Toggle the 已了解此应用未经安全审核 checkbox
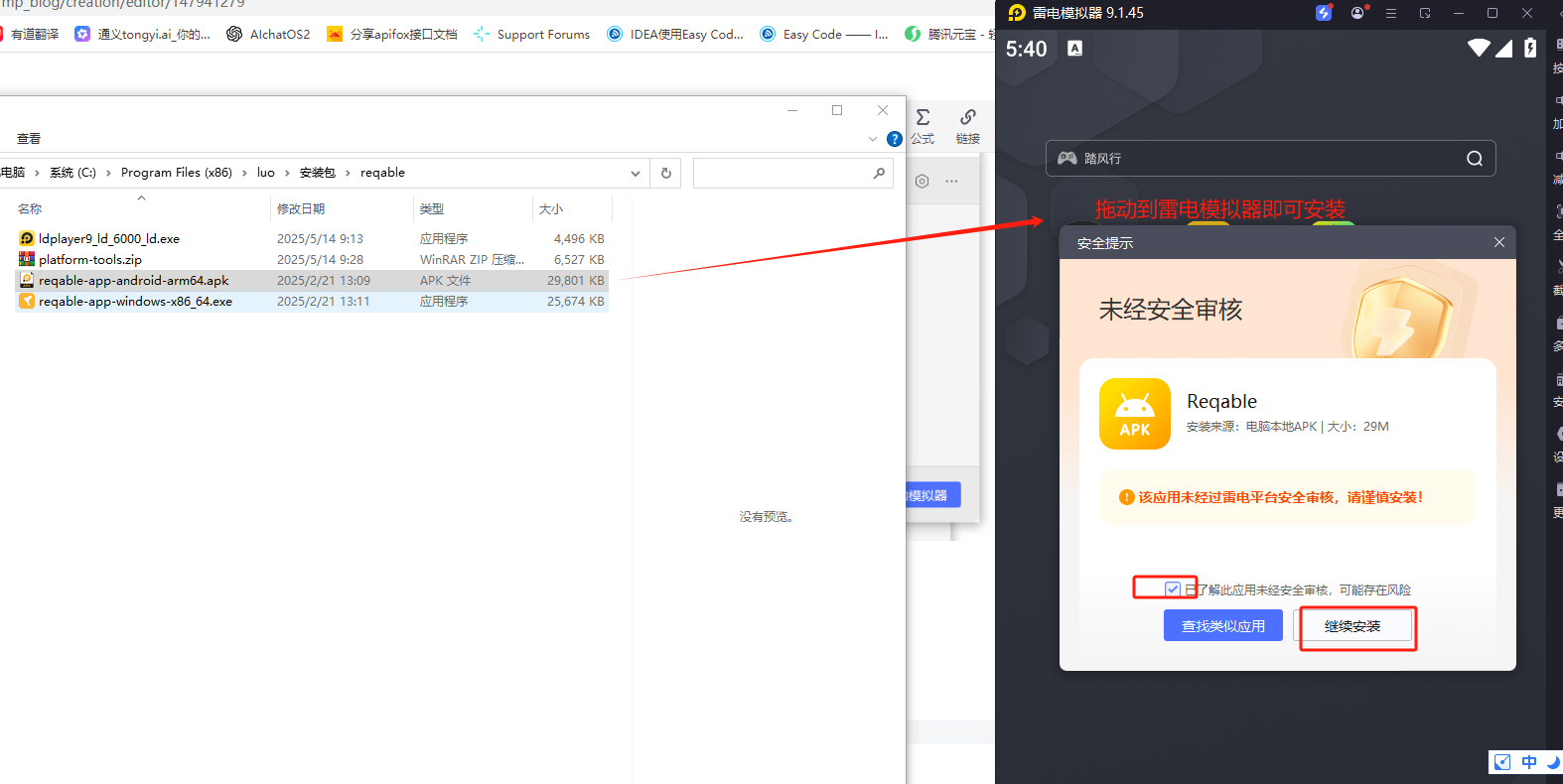The height and width of the screenshot is (784, 1563). [1173, 588]
